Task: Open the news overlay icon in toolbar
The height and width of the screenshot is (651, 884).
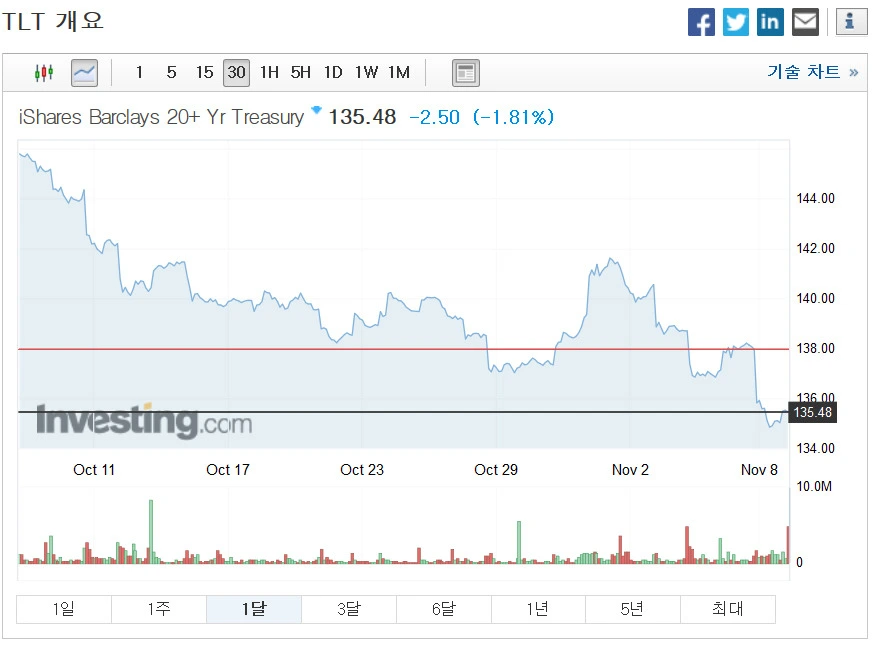Action: (x=466, y=73)
